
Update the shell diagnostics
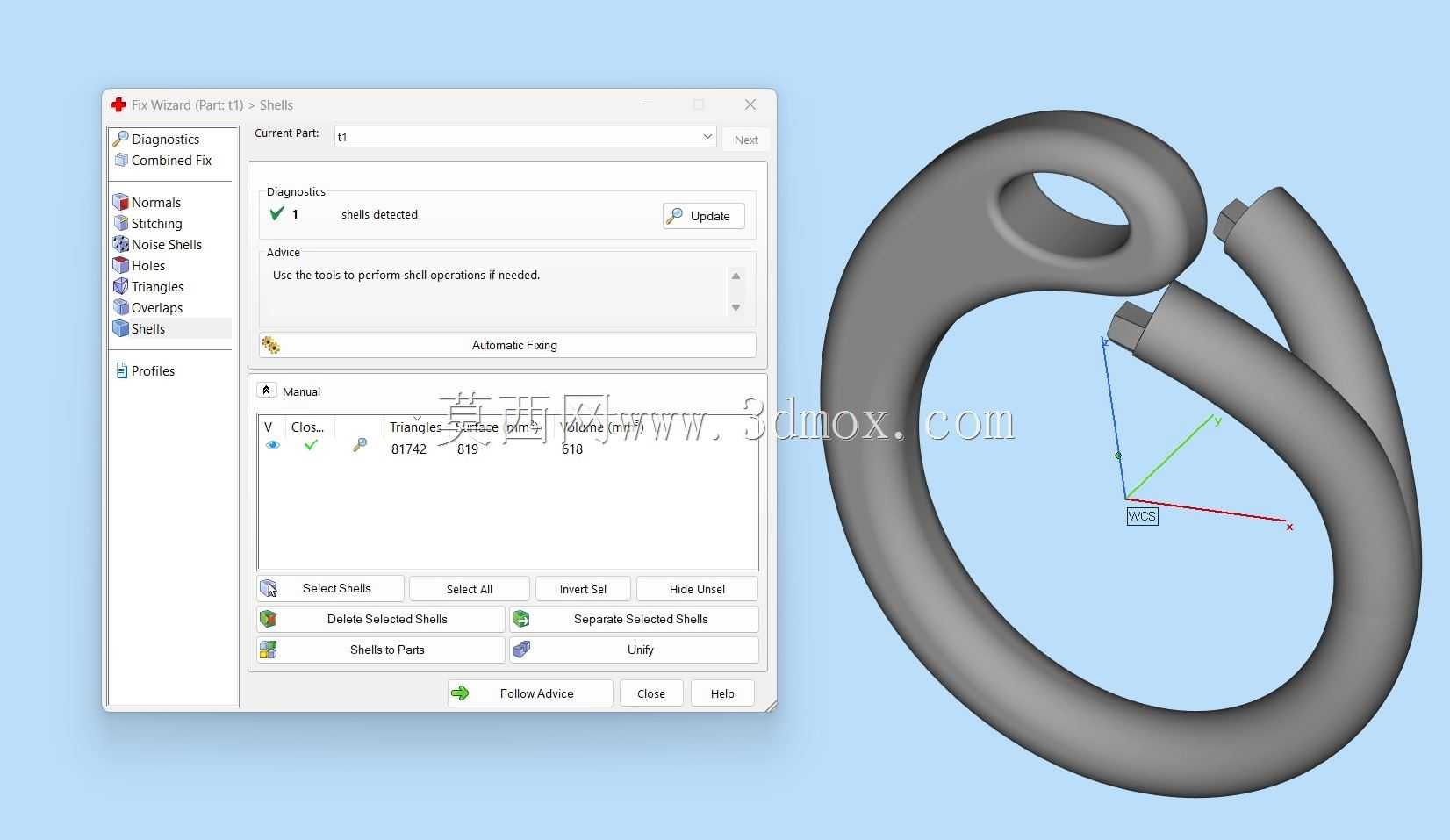coord(703,216)
